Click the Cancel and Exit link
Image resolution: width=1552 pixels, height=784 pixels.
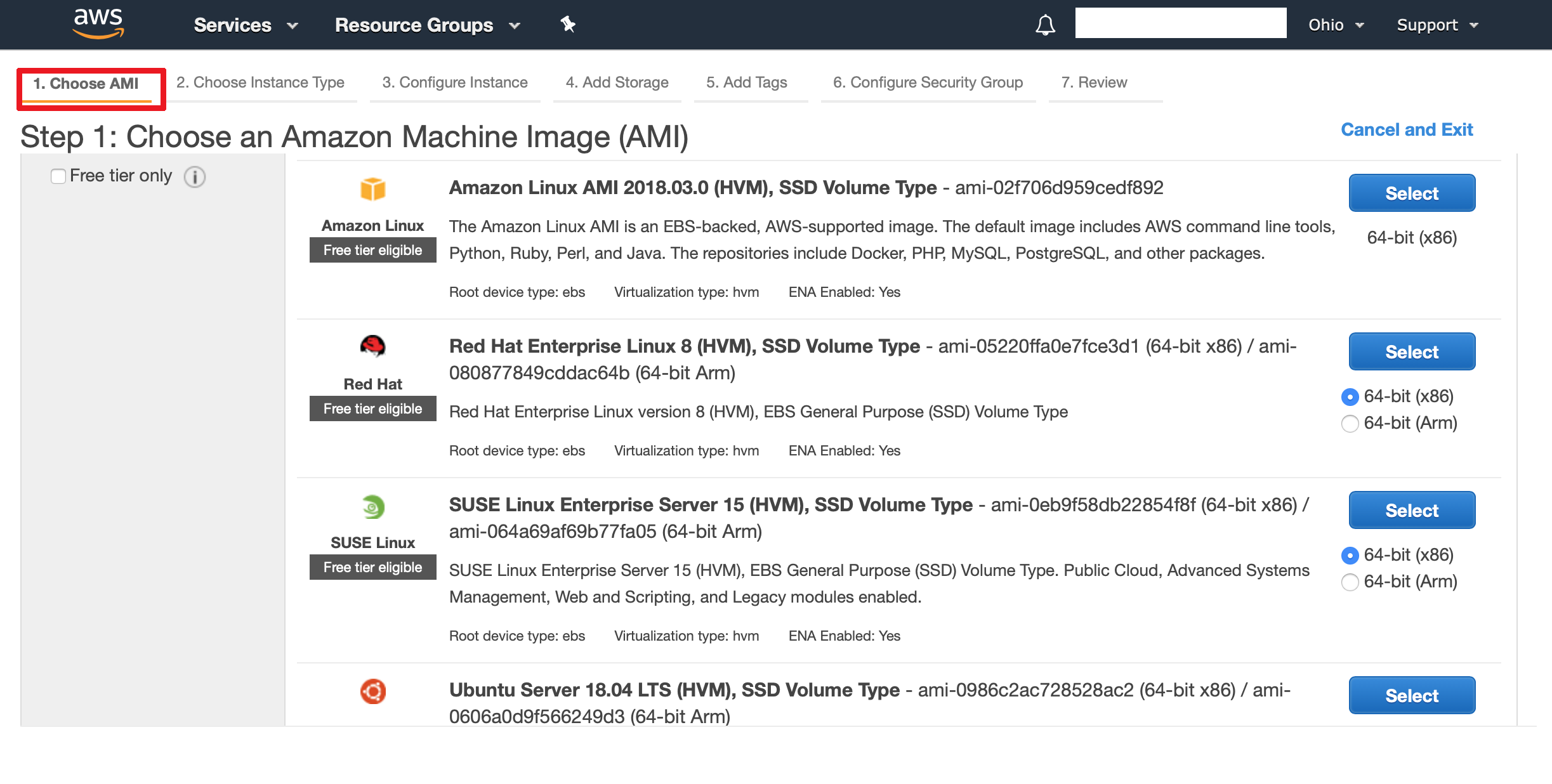tap(1407, 130)
